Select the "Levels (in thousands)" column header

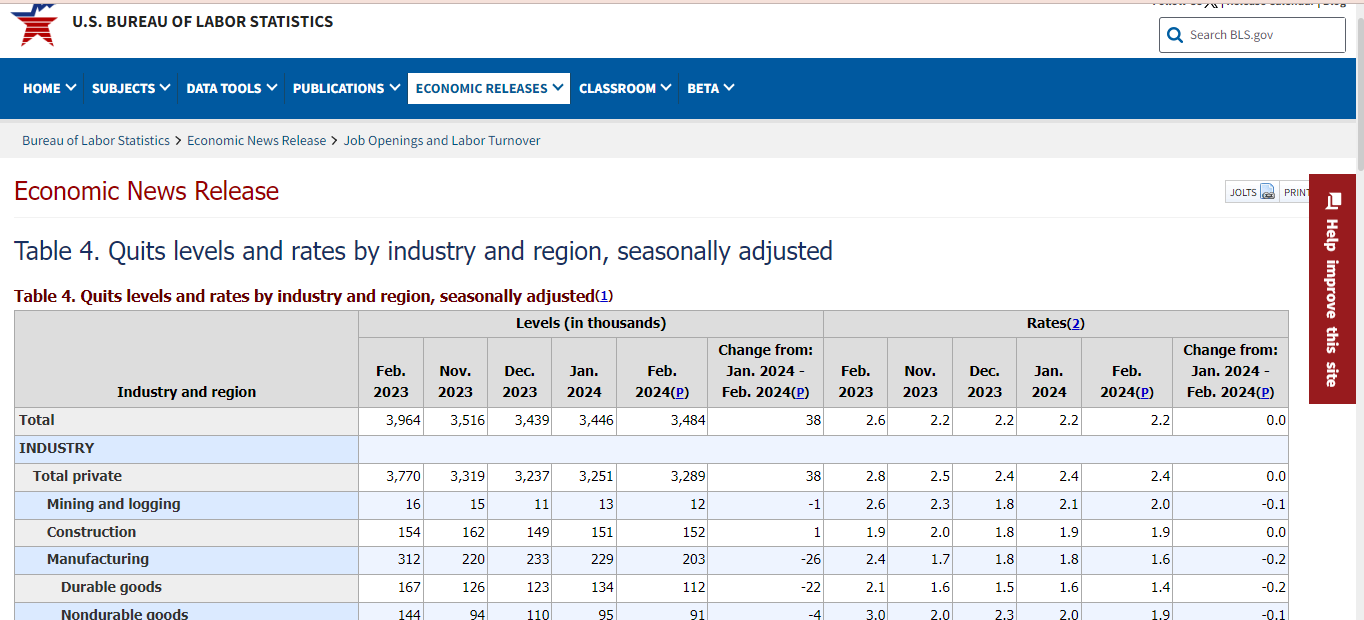coord(591,323)
